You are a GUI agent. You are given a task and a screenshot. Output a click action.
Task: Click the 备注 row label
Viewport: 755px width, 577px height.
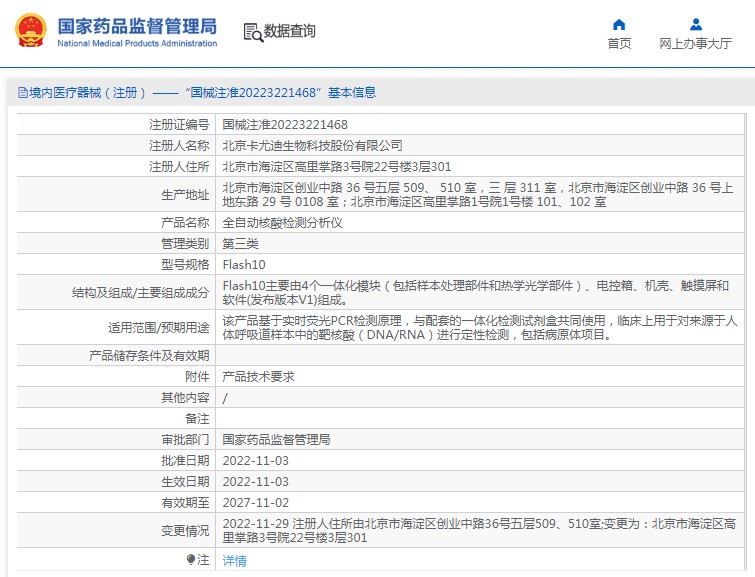click(197, 419)
